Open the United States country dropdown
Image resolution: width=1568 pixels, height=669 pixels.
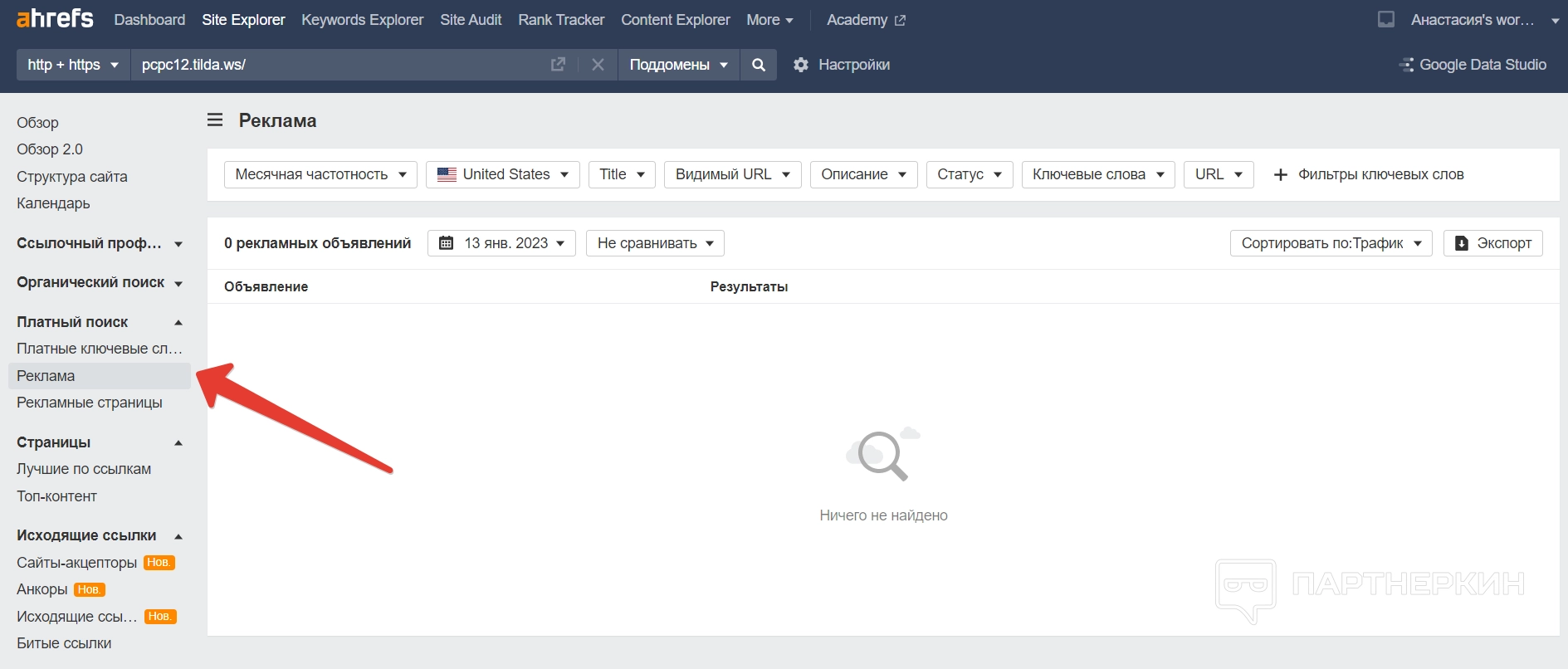click(503, 174)
